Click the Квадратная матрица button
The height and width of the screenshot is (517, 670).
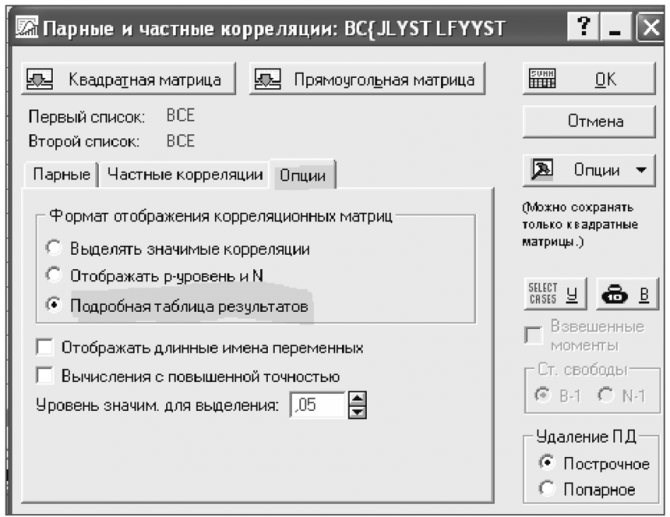[128, 79]
